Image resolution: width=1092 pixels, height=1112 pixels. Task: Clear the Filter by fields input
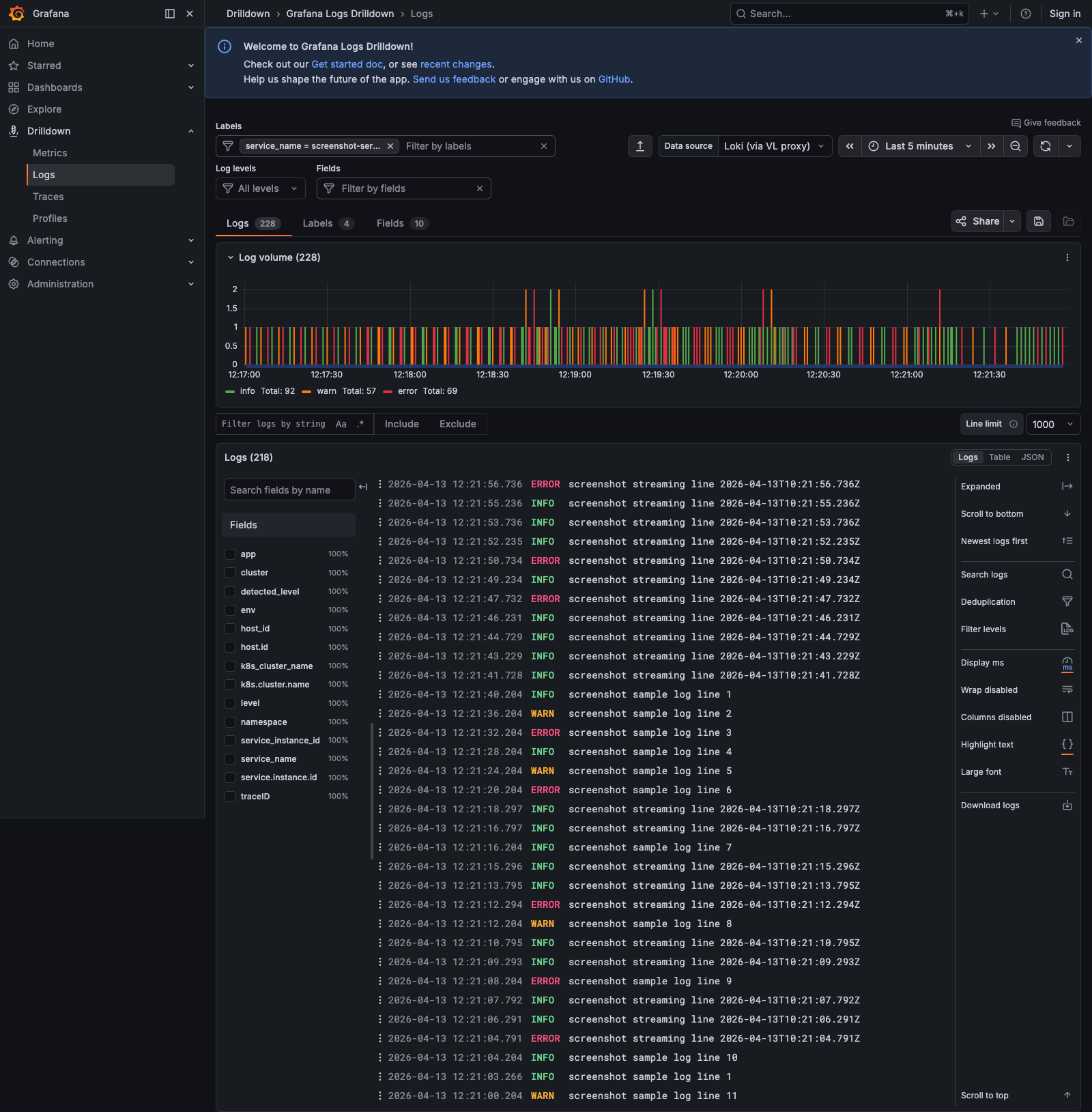pyautogui.click(x=480, y=188)
